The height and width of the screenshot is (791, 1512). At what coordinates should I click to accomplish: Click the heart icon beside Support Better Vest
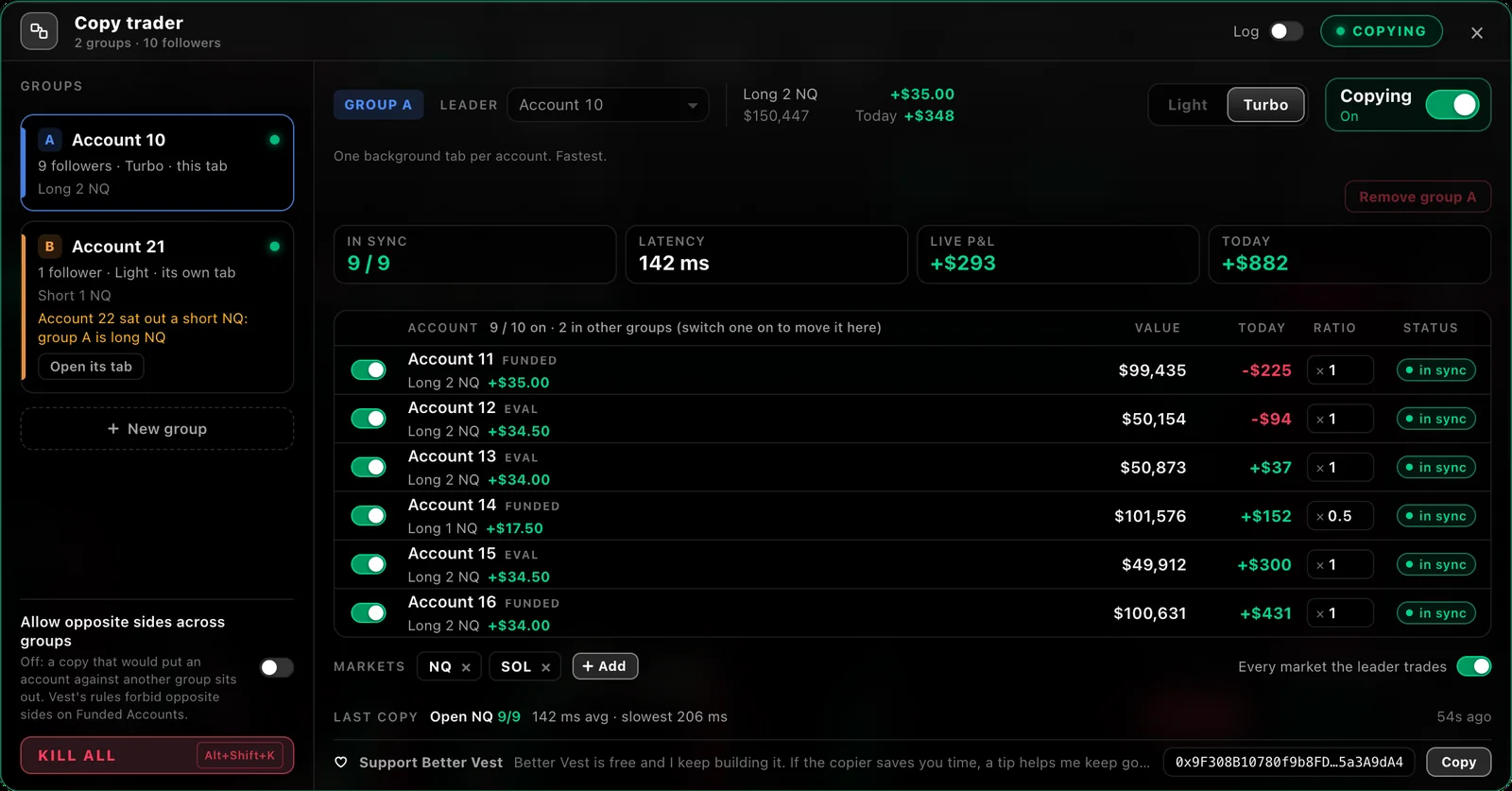341,763
